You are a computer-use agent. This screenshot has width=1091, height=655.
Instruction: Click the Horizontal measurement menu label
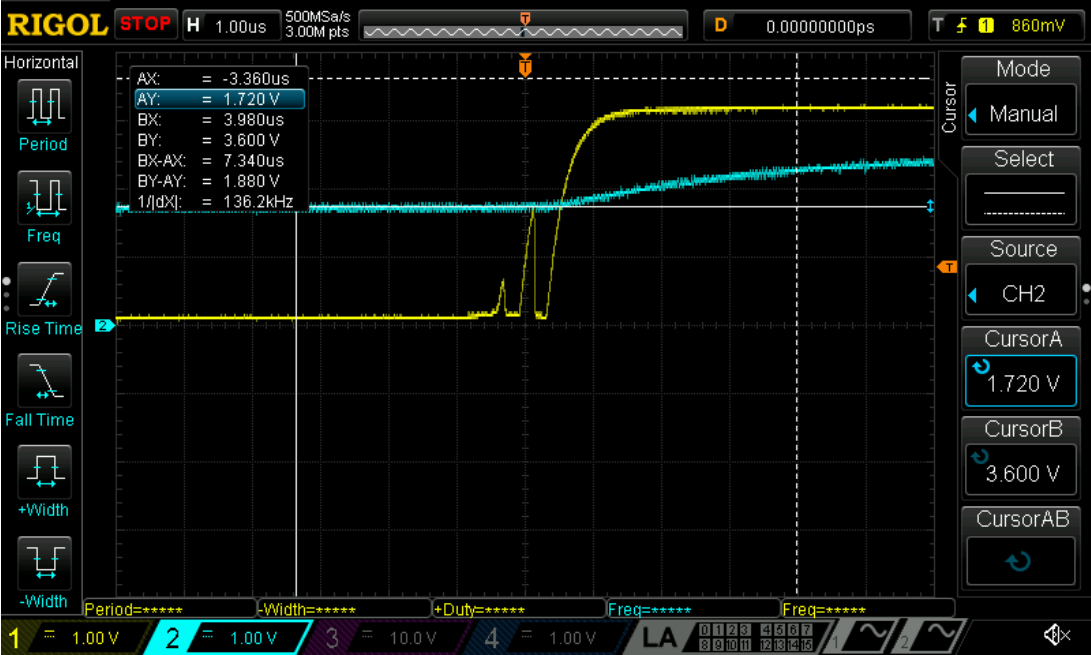(x=42, y=63)
